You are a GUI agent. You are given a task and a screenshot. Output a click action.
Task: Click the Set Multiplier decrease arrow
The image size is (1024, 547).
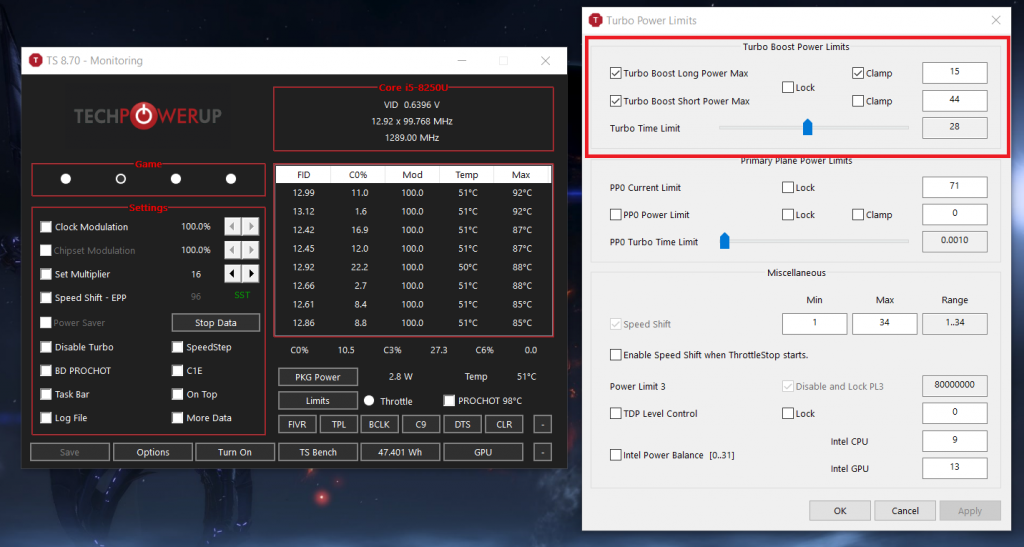click(232, 274)
